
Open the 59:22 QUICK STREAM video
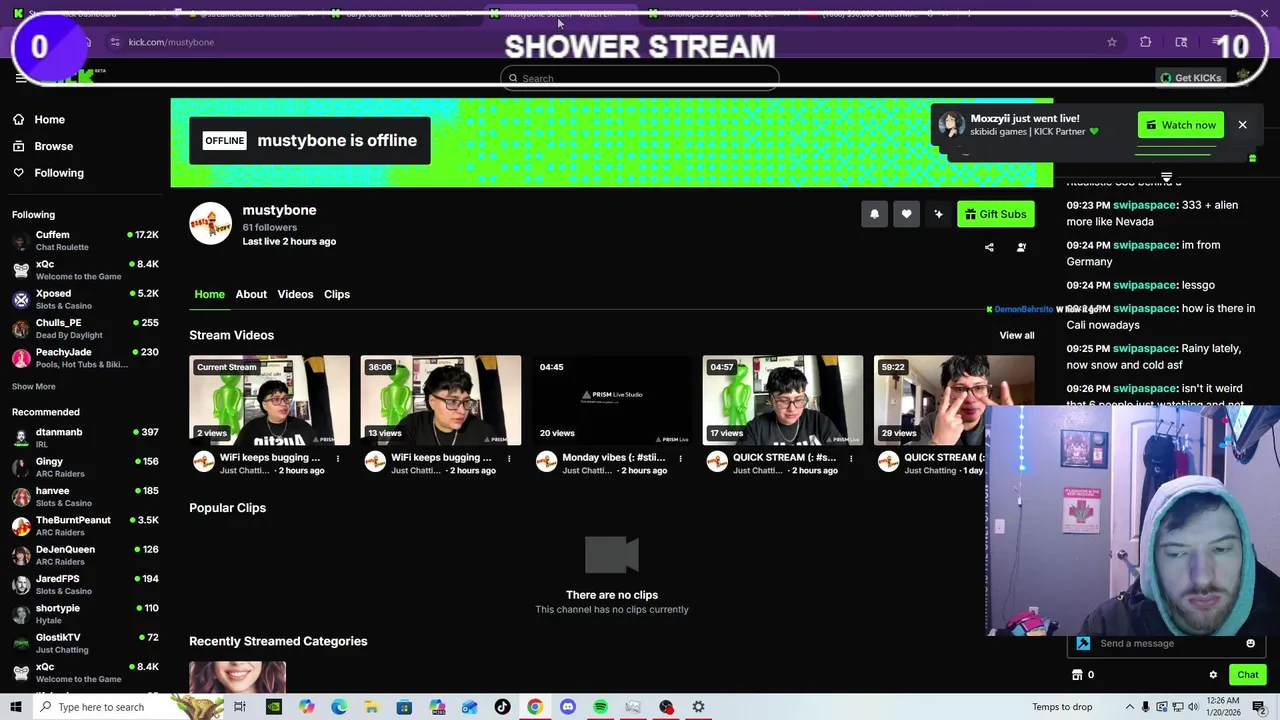click(953, 400)
